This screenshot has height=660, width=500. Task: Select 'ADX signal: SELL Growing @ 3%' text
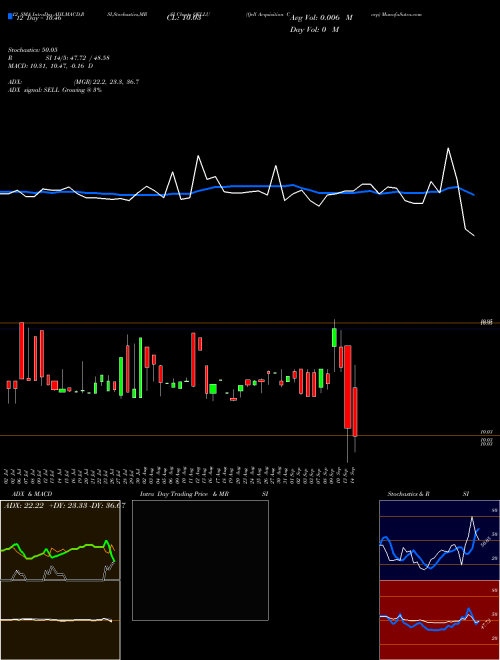(x=55, y=90)
